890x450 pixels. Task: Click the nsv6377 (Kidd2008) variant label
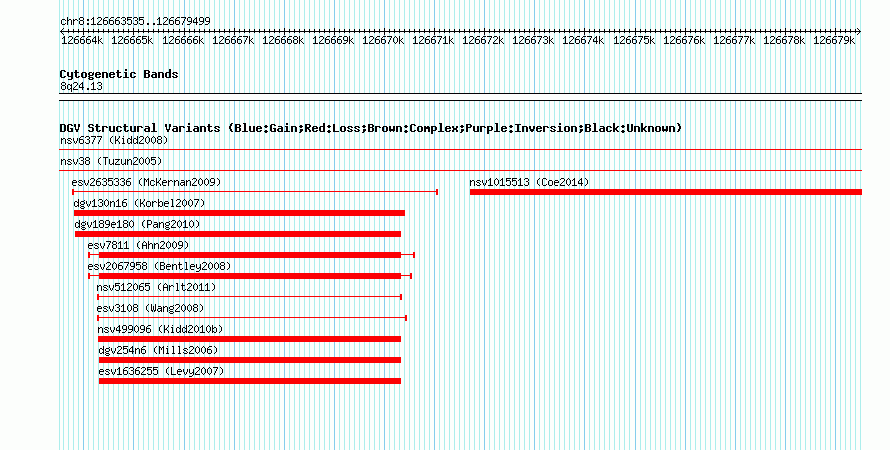(114, 140)
